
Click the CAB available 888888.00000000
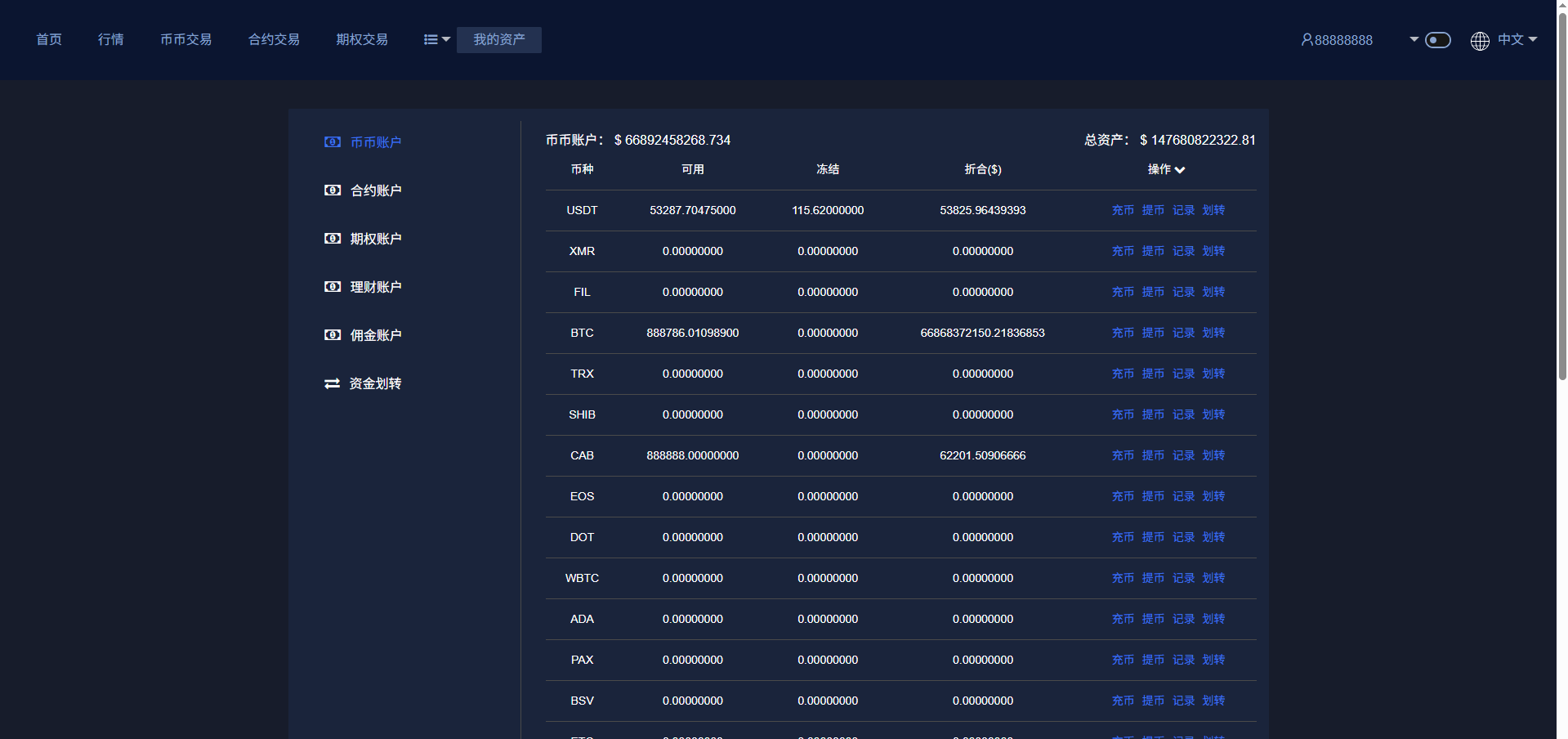[x=693, y=455]
